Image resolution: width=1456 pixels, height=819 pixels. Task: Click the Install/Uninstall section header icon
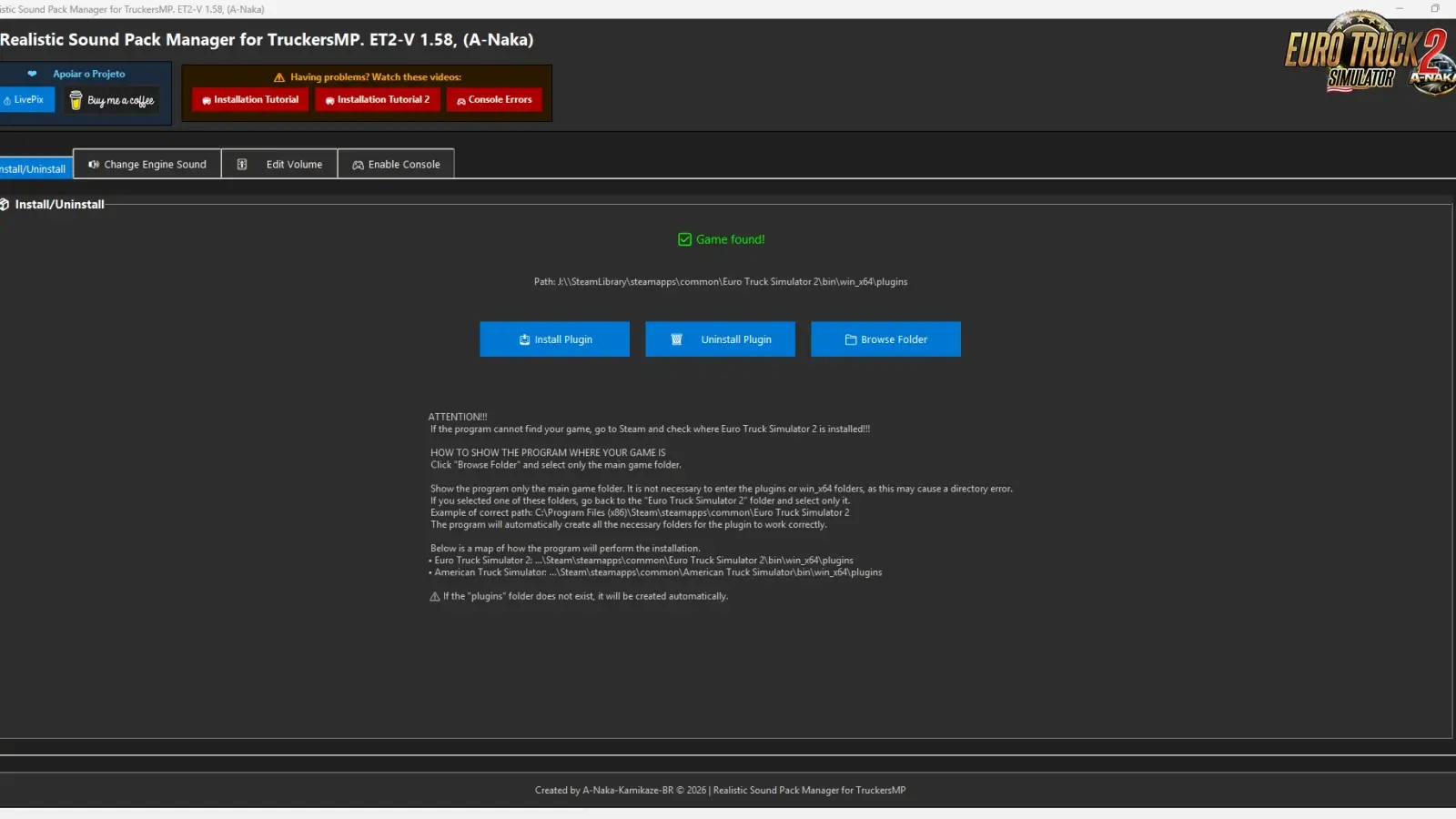click(x=5, y=205)
